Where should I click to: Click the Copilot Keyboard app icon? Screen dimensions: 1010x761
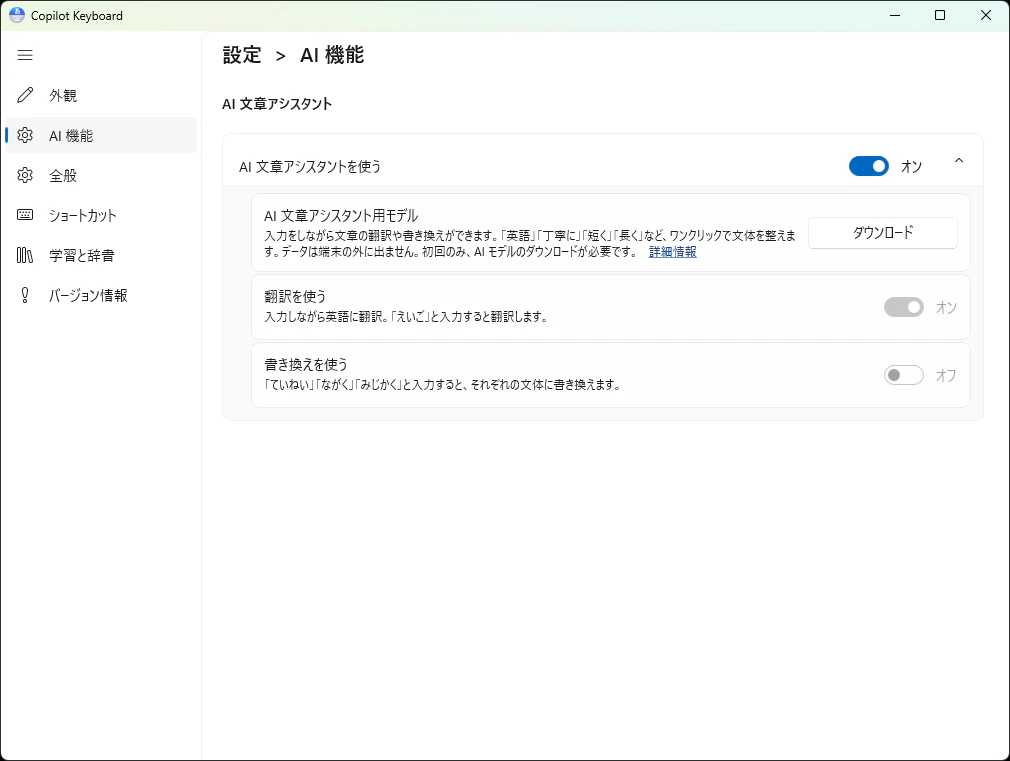(x=17, y=15)
